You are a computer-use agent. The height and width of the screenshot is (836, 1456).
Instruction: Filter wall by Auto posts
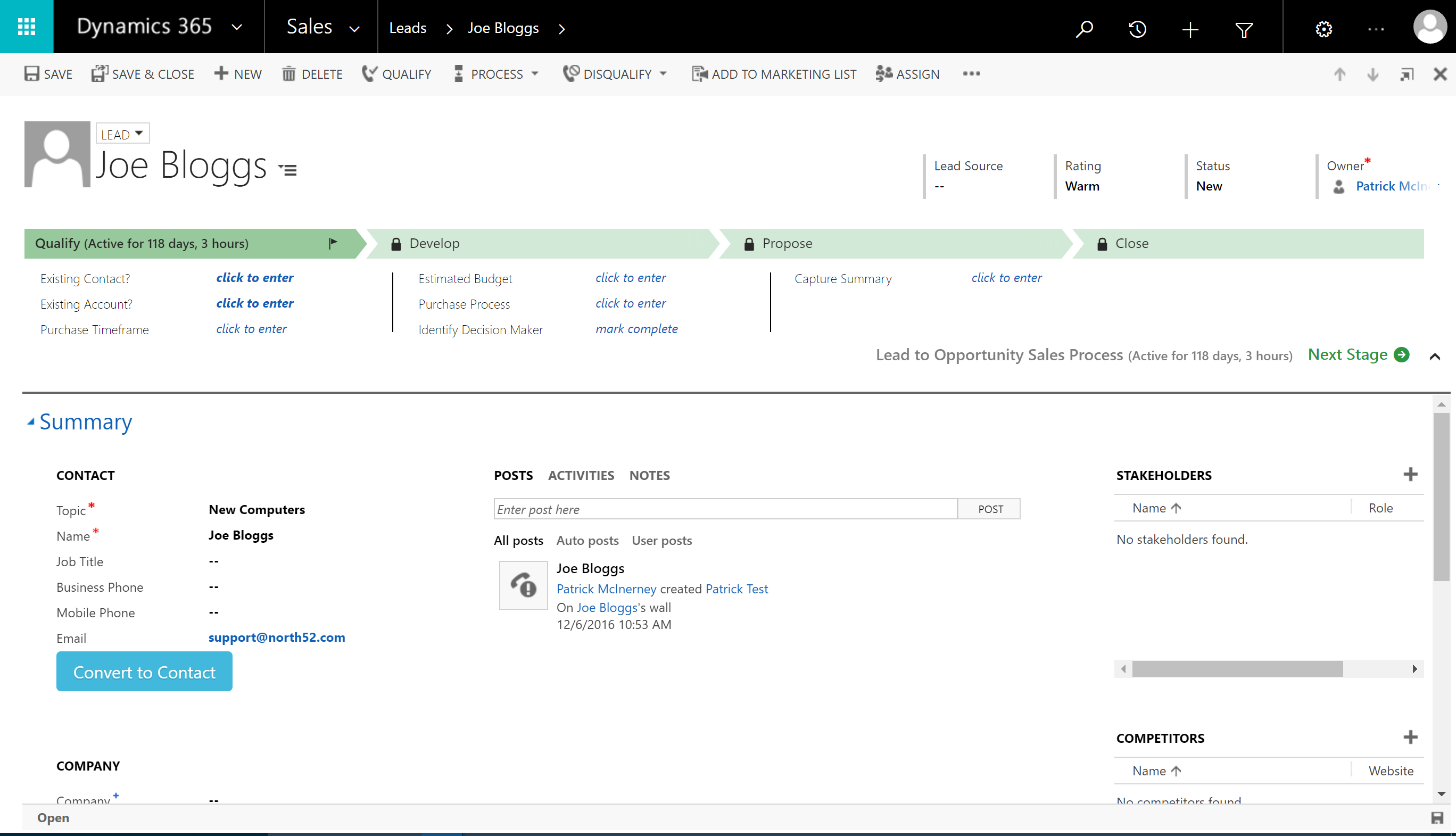click(x=588, y=540)
